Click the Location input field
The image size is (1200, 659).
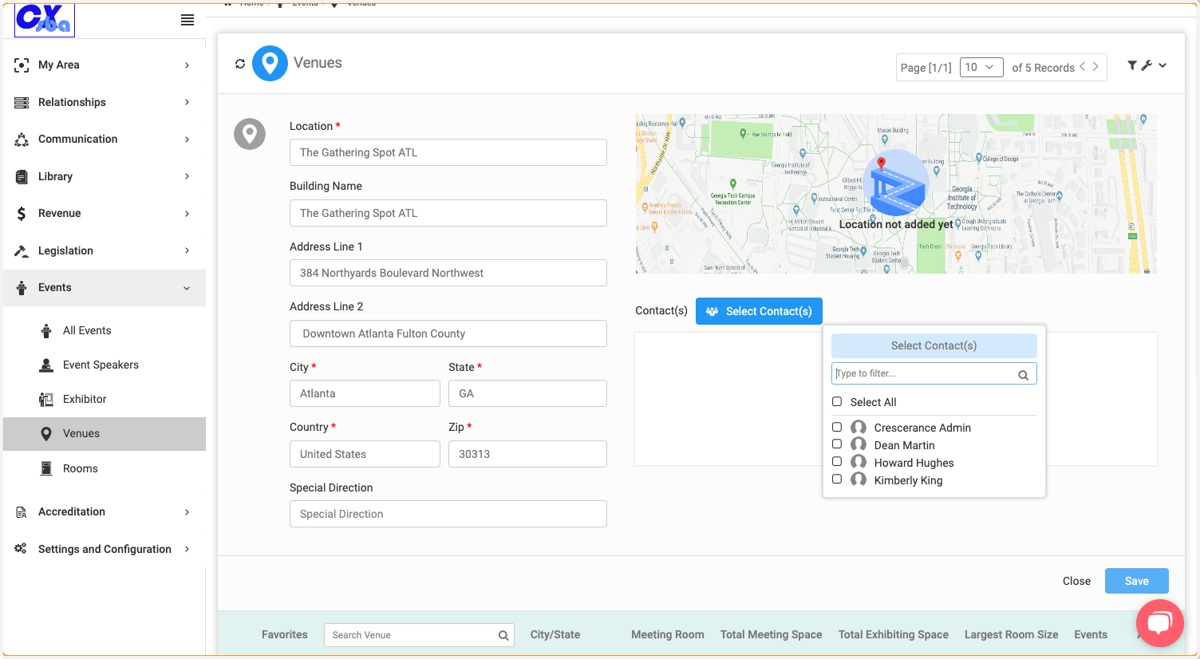(x=448, y=152)
